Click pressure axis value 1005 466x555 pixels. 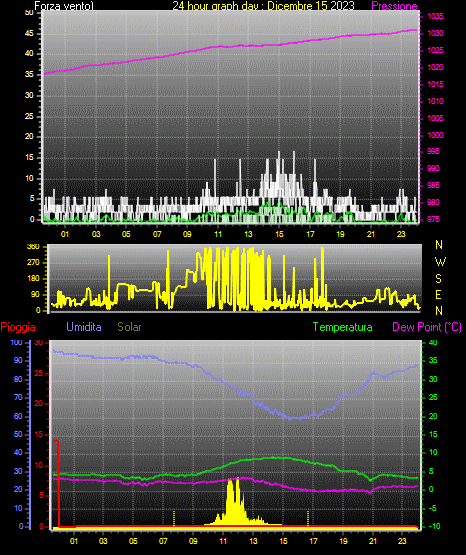[x=435, y=118]
